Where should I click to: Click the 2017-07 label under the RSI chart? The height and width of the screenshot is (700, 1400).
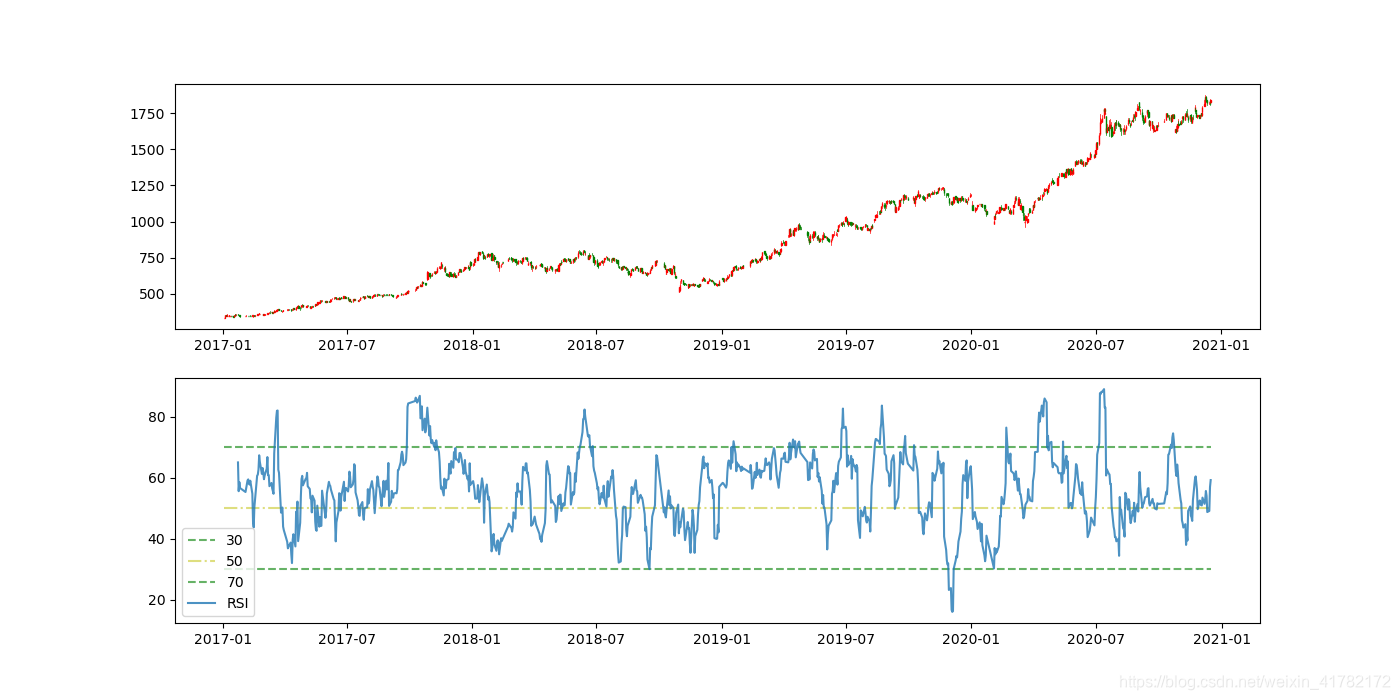pos(347,639)
